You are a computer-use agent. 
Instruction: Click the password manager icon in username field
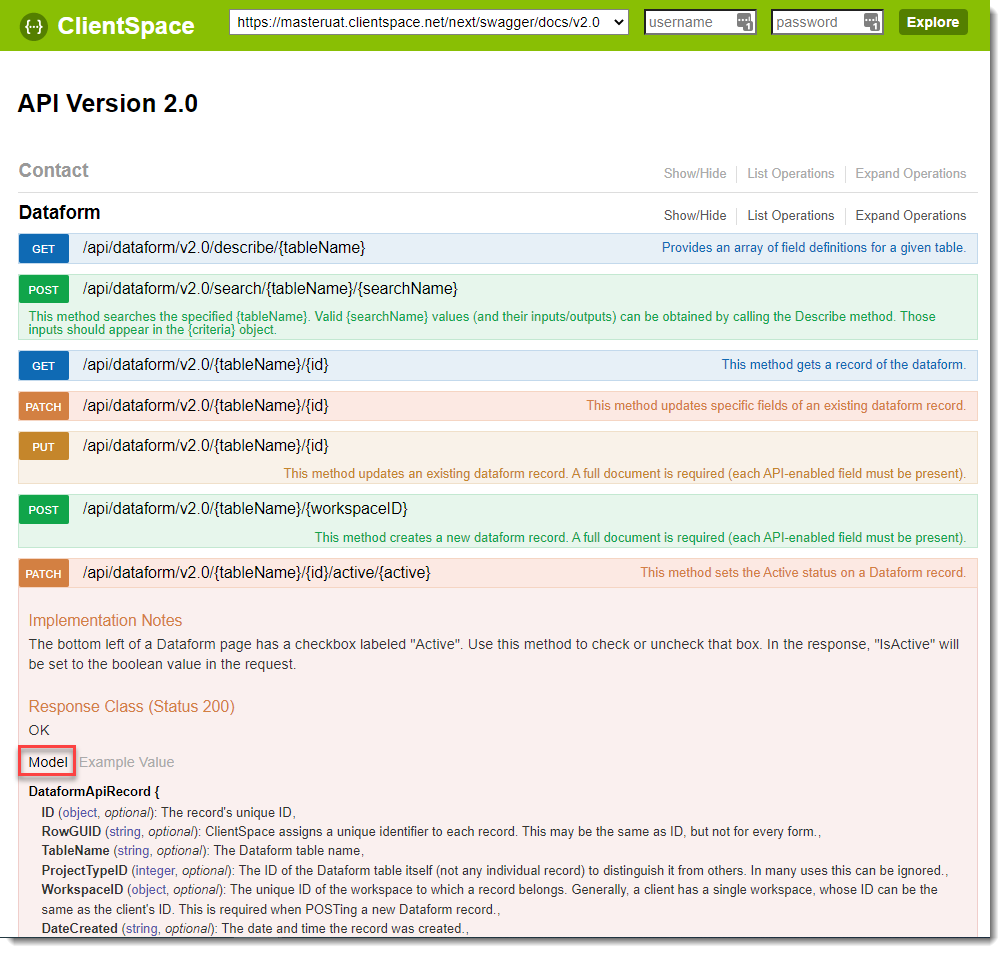pos(744,22)
